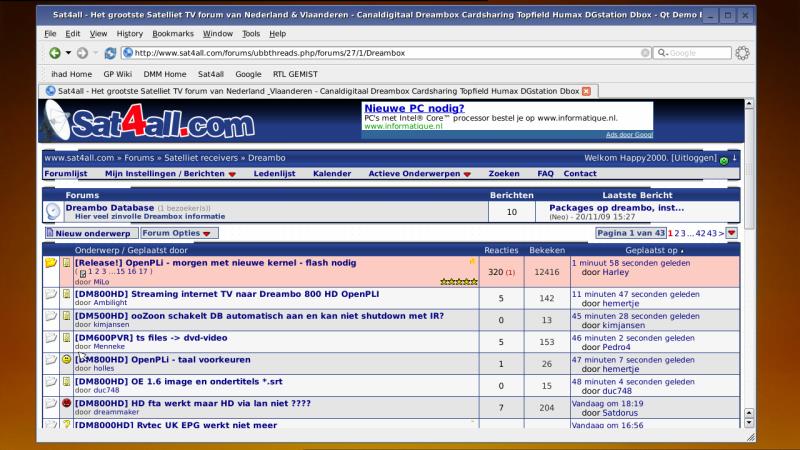Click the gear icon right of search
Viewport: 800px width, 450px height.
click(742, 53)
